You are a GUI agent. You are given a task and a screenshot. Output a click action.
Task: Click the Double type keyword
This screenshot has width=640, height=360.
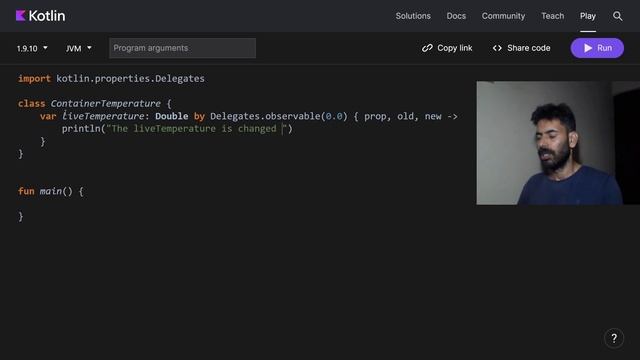[171, 116]
